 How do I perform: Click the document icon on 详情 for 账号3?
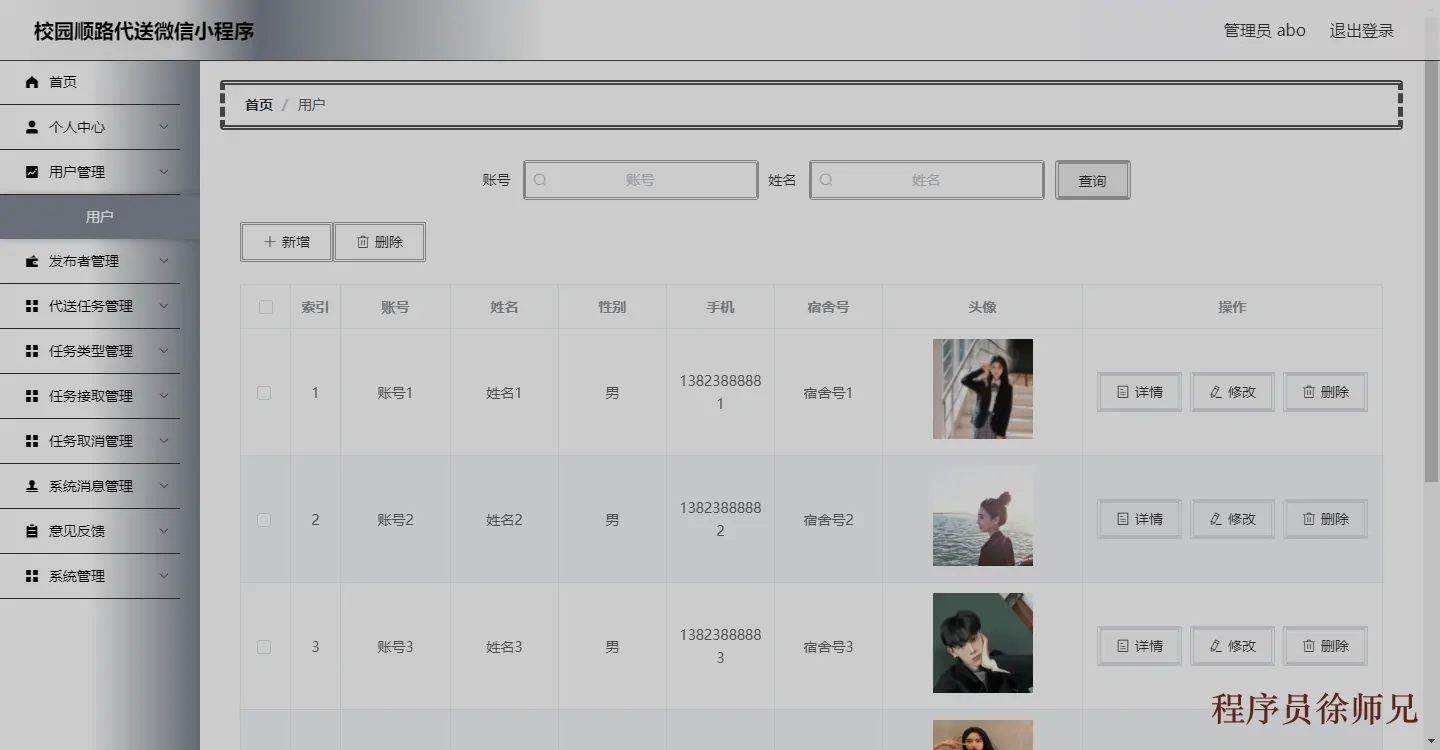pyautogui.click(x=1123, y=646)
